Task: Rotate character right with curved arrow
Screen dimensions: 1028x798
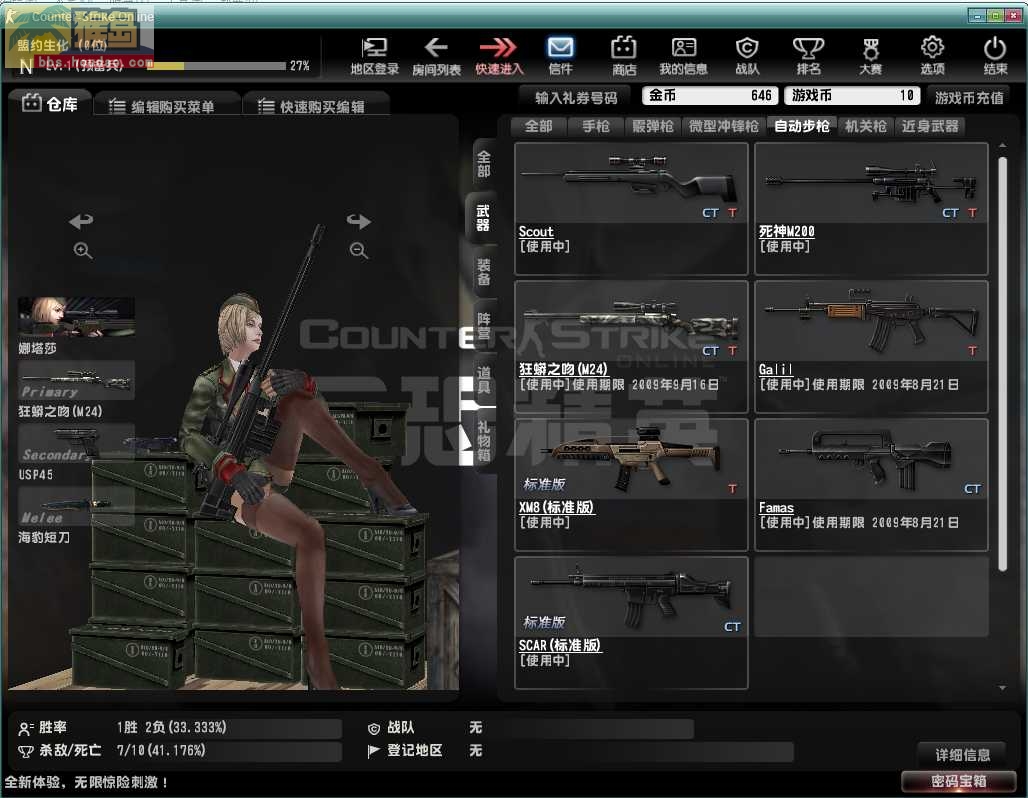Action: 359,221
